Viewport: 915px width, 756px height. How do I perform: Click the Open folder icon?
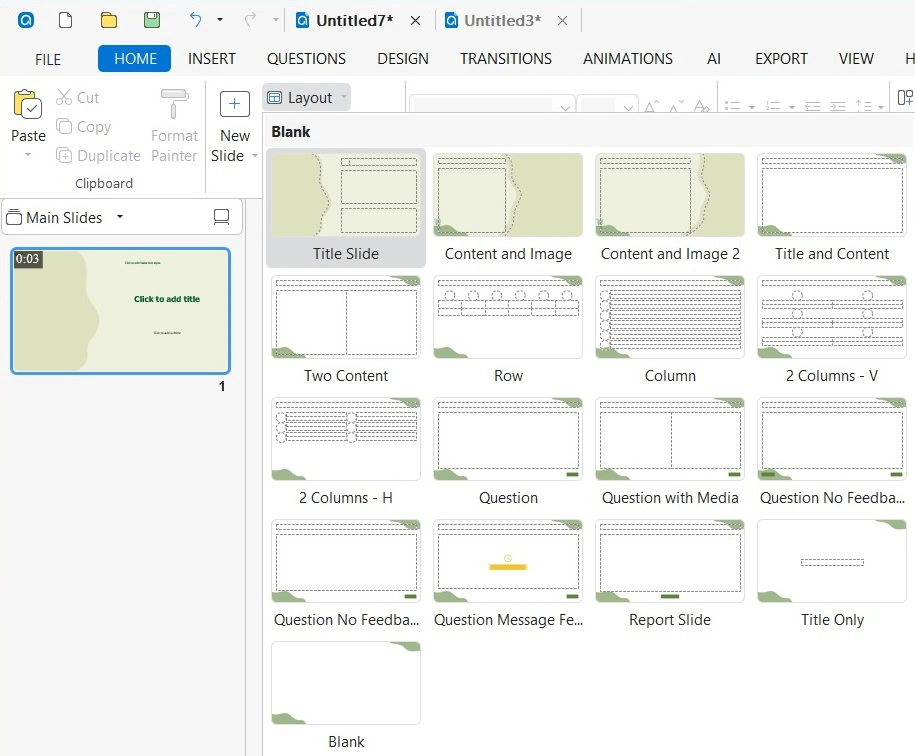point(109,20)
